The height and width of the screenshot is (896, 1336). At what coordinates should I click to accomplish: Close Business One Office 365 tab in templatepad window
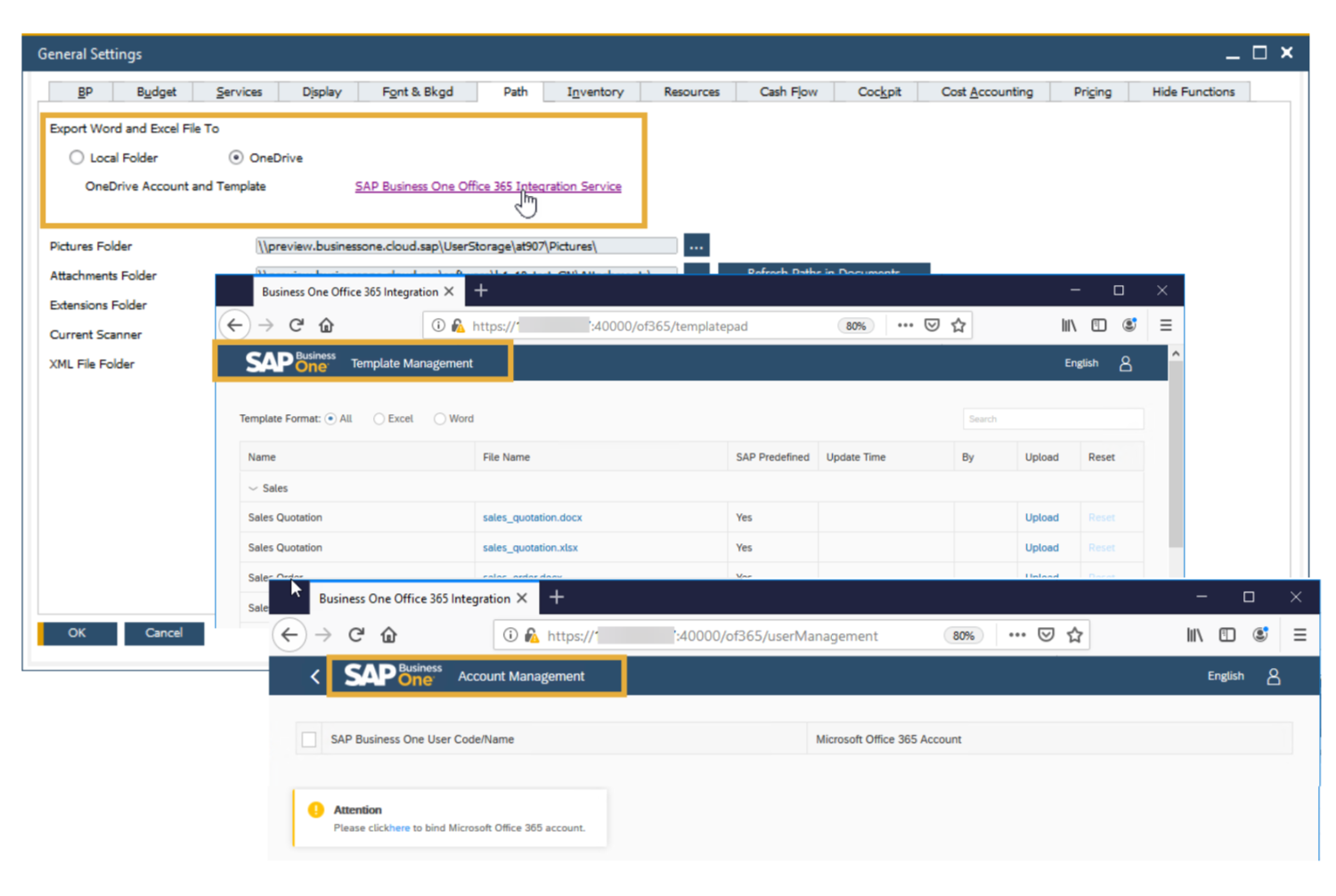point(449,291)
